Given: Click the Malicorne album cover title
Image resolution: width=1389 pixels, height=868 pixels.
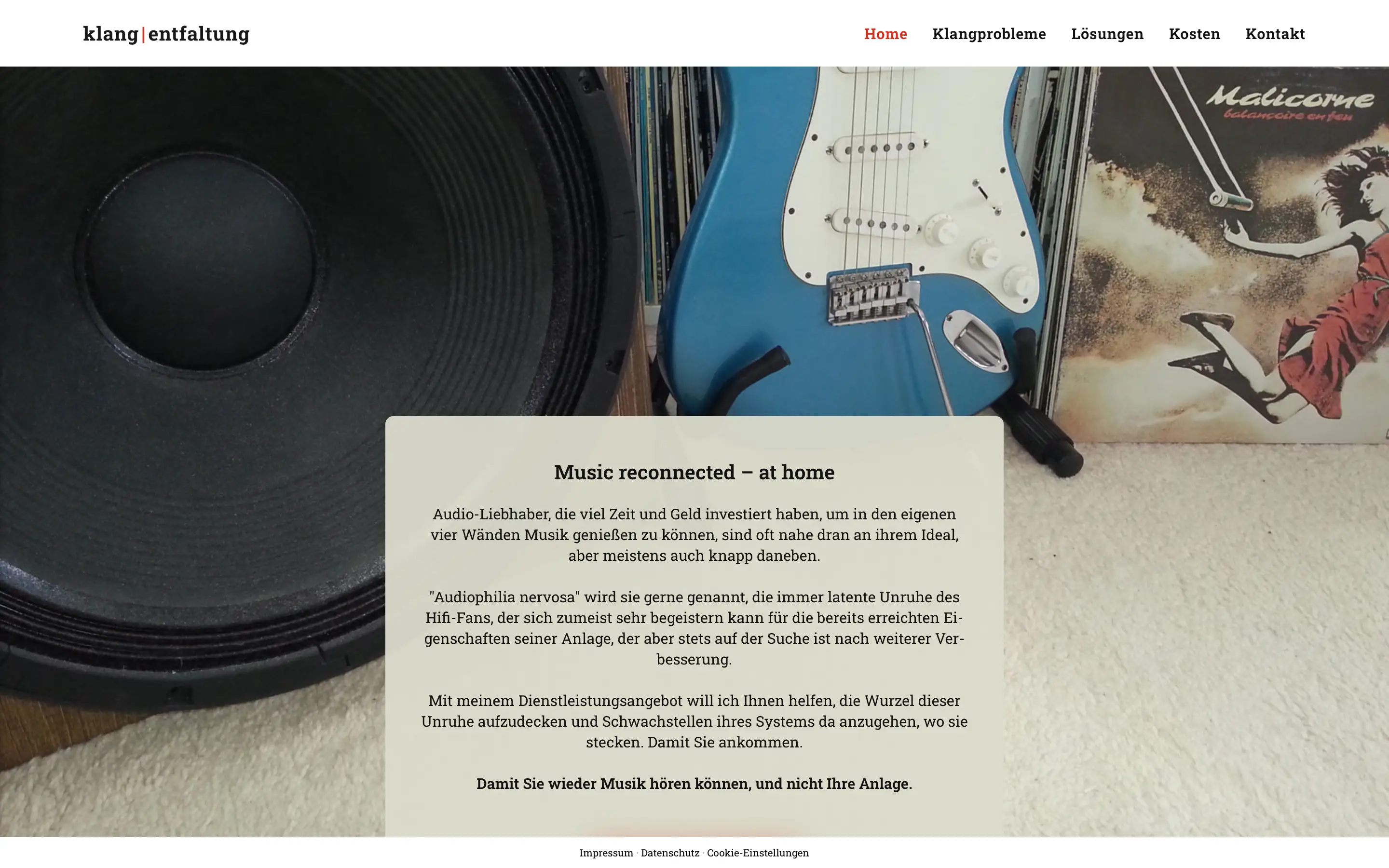Looking at the screenshot, I should click(1289, 103).
